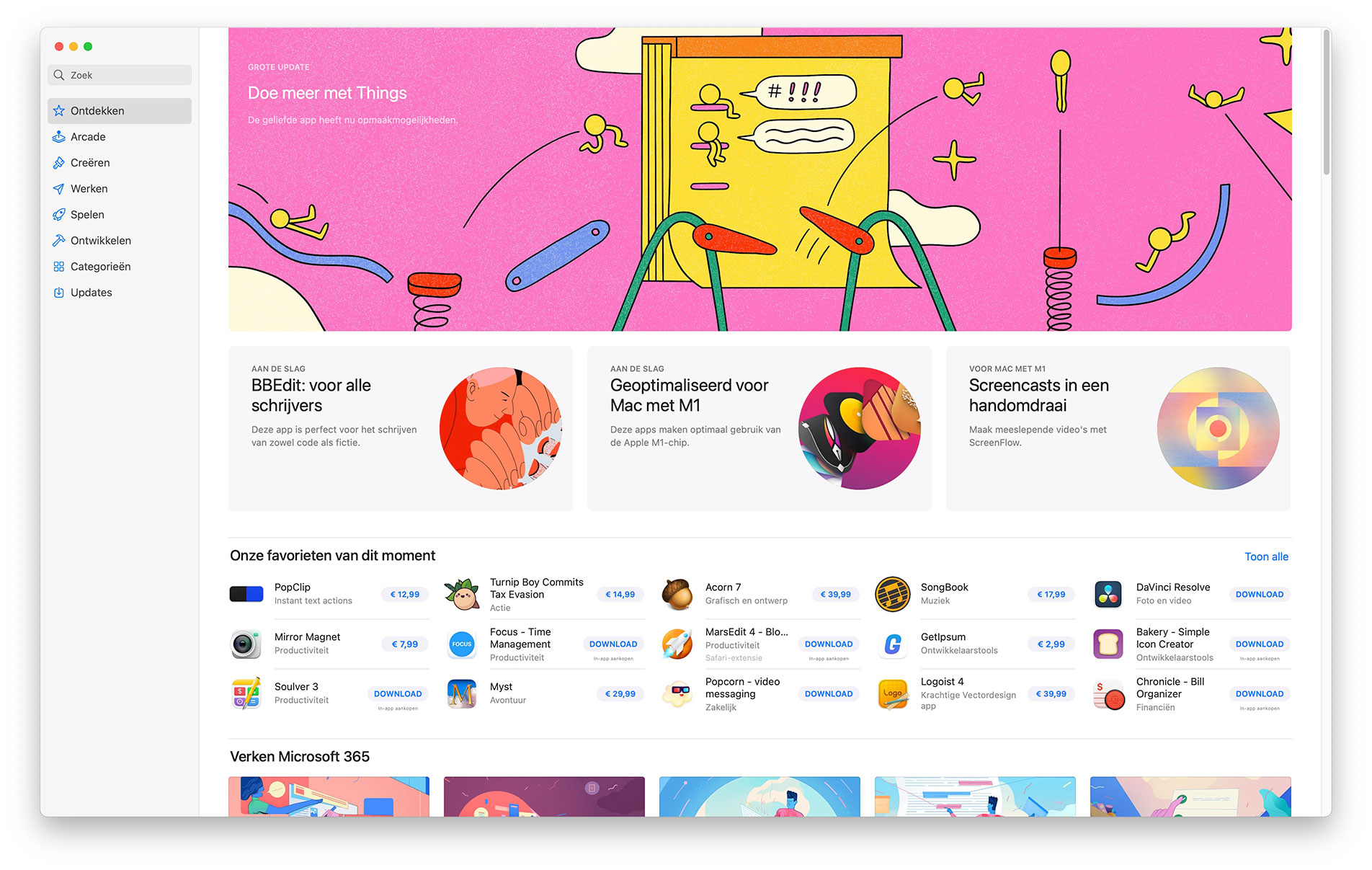This screenshot has width=1372, height=870.
Task: Click the Logoist 4 app name
Action: pyautogui.click(x=942, y=682)
